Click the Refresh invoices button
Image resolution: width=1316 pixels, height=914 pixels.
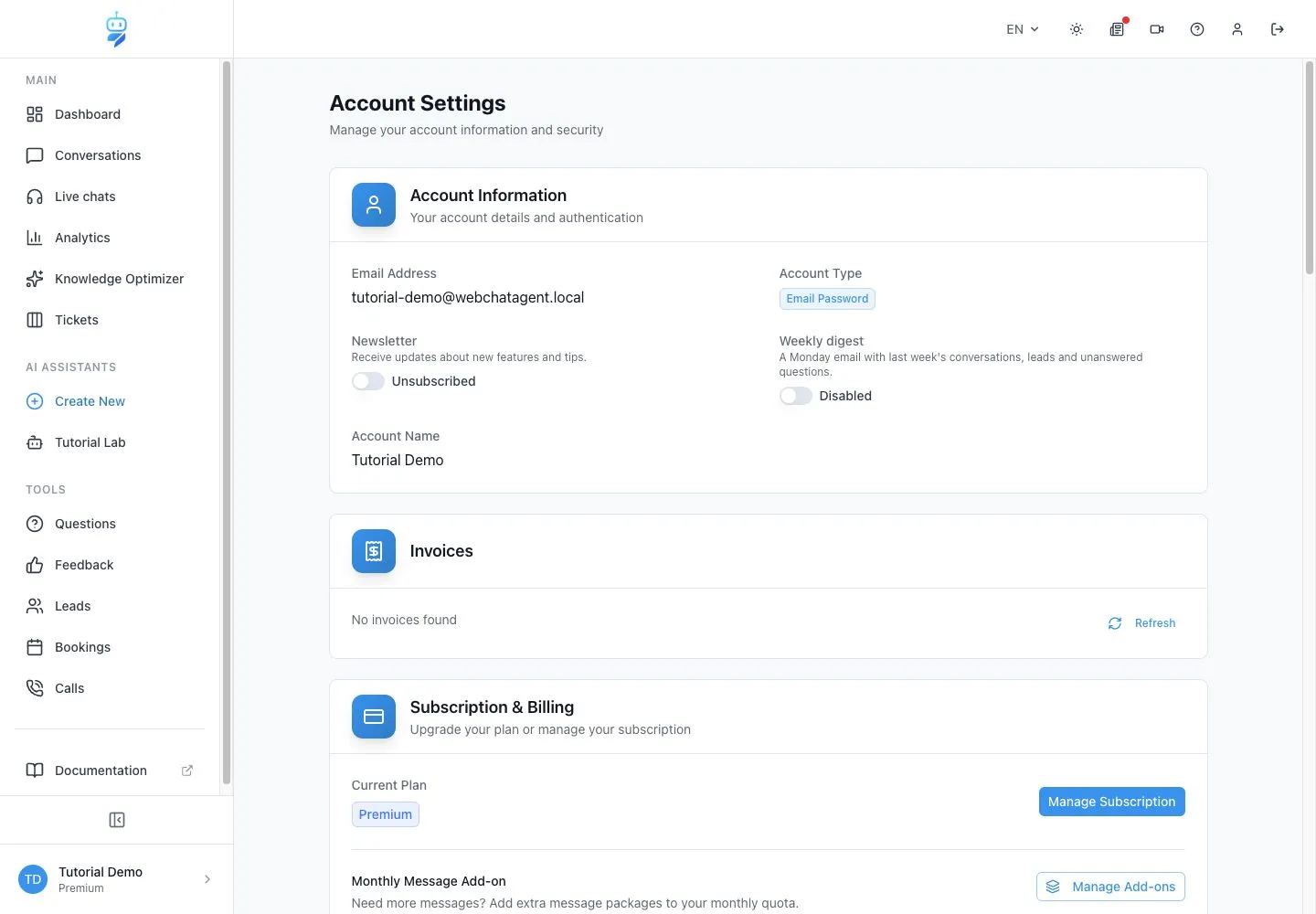[x=1141, y=623]
